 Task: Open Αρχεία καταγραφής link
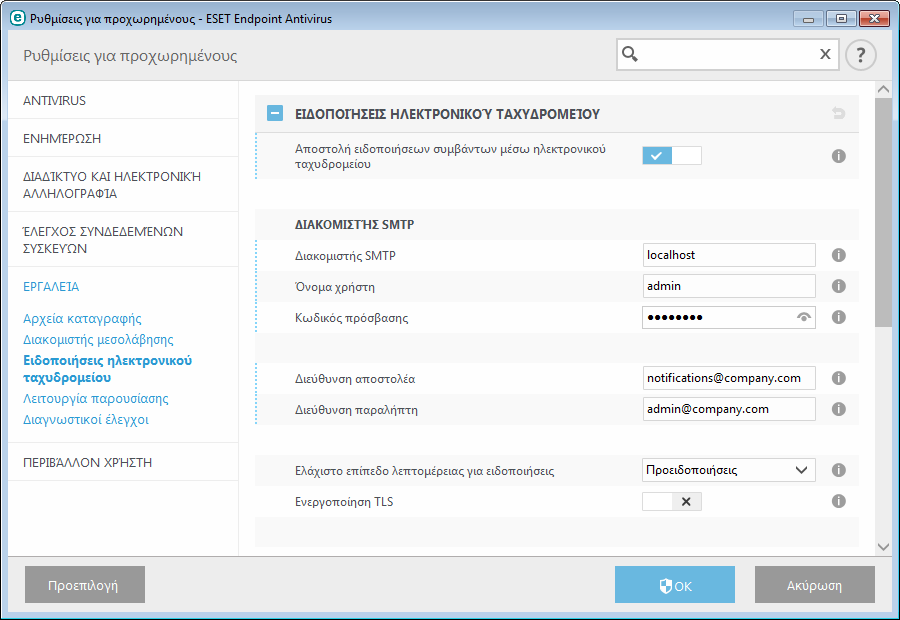tap(82, 319)
